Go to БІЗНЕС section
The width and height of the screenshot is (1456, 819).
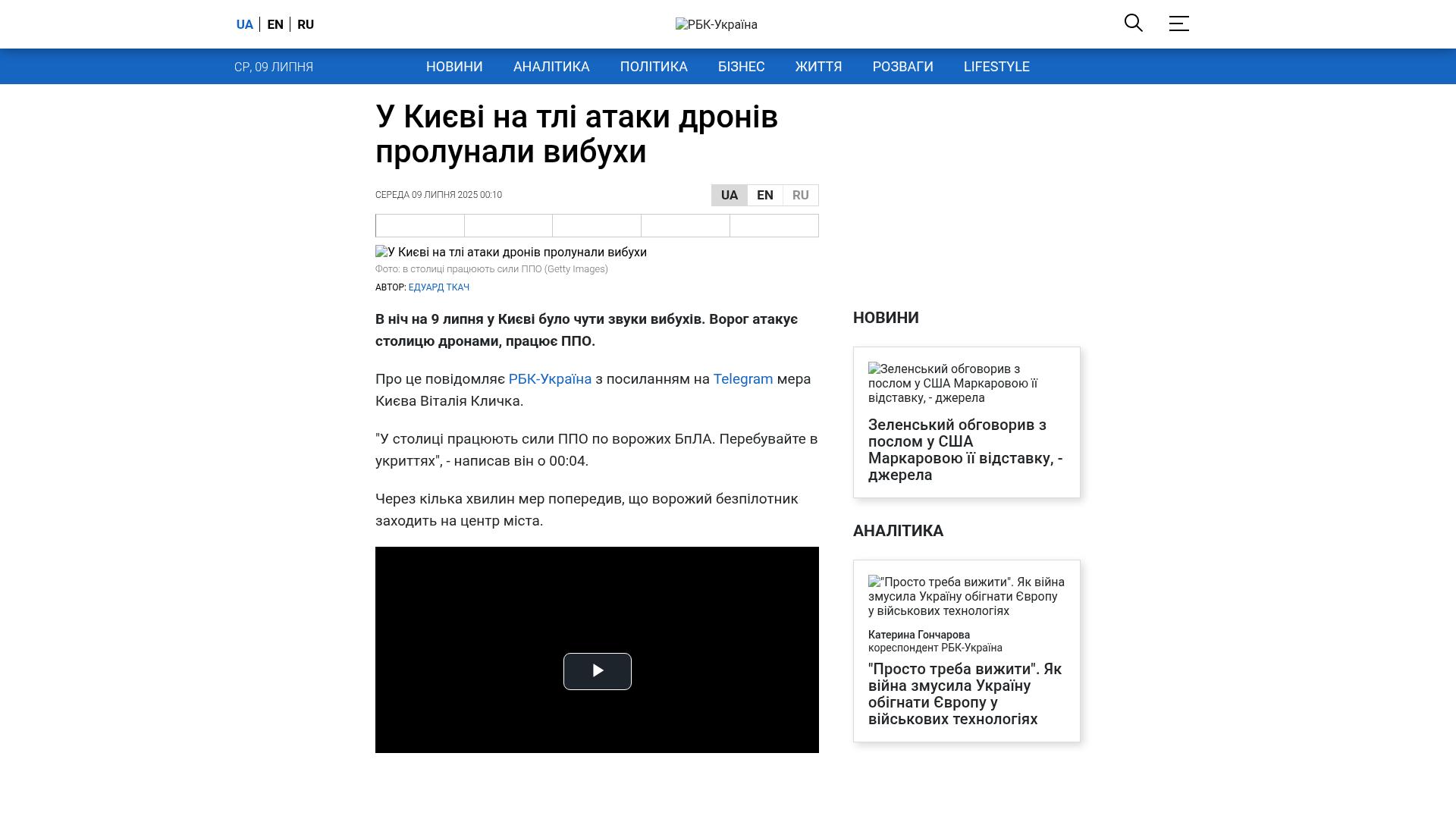[741, 67]
